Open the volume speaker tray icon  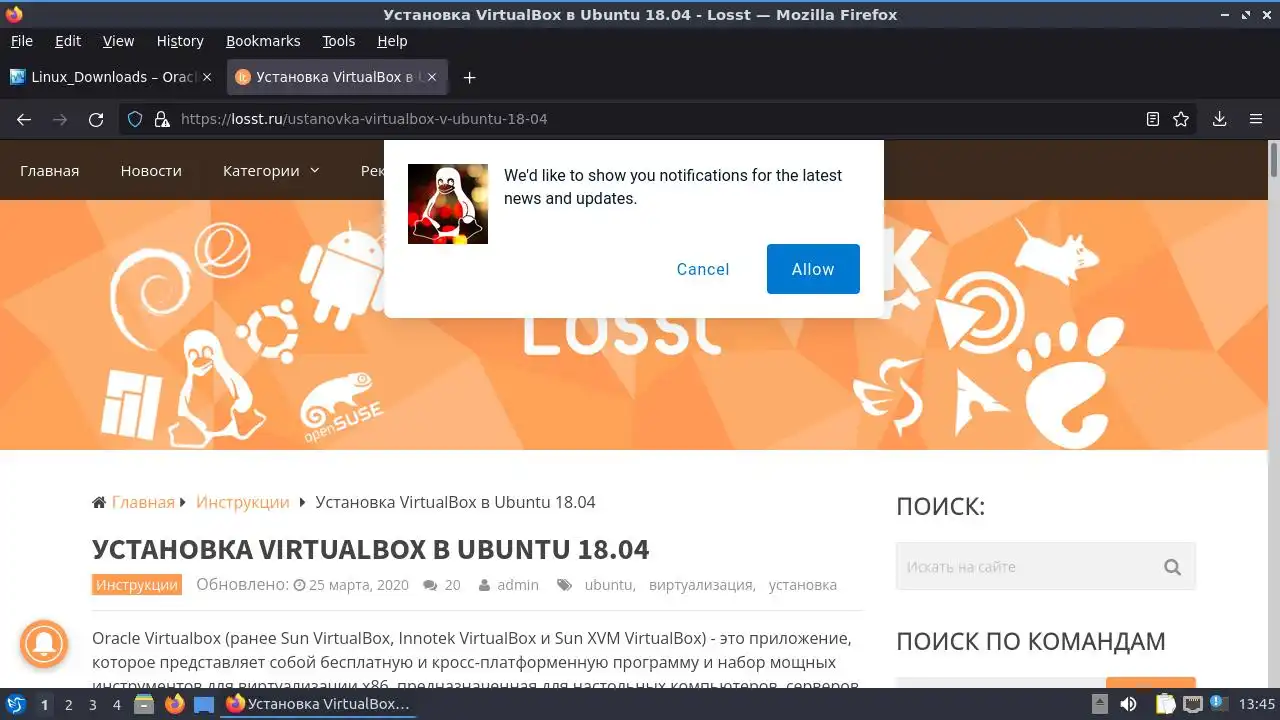click(1128, 705)
